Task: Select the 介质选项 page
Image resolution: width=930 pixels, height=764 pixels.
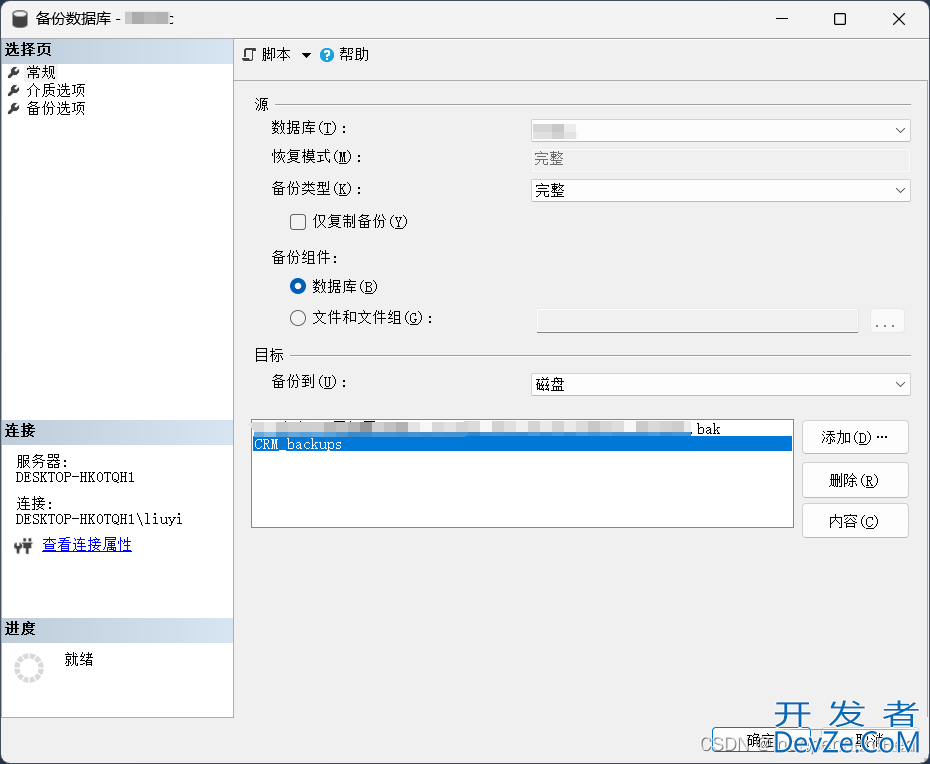Action: 56,90
